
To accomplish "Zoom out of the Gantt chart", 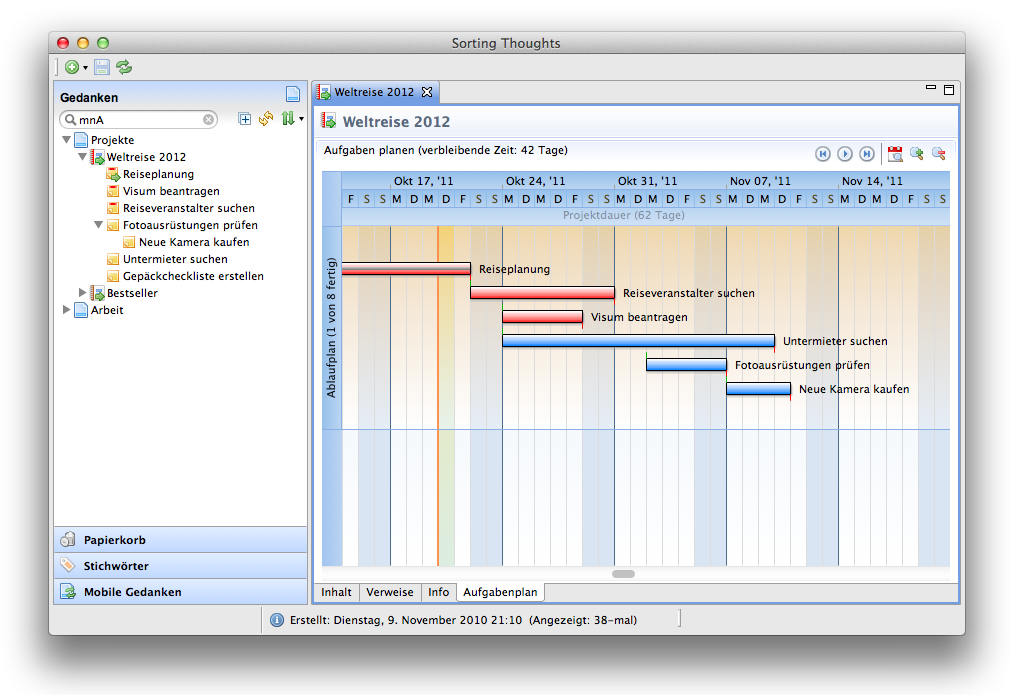I will click(x=938, y=153).
